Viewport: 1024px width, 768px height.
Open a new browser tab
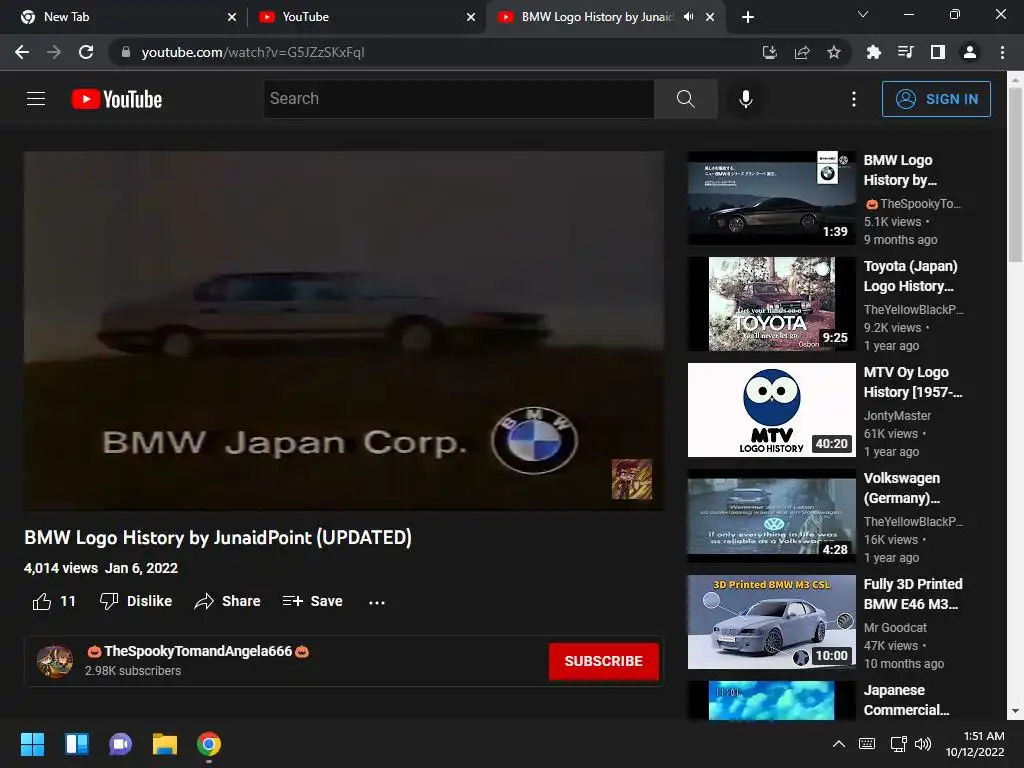tap(748, 17)
